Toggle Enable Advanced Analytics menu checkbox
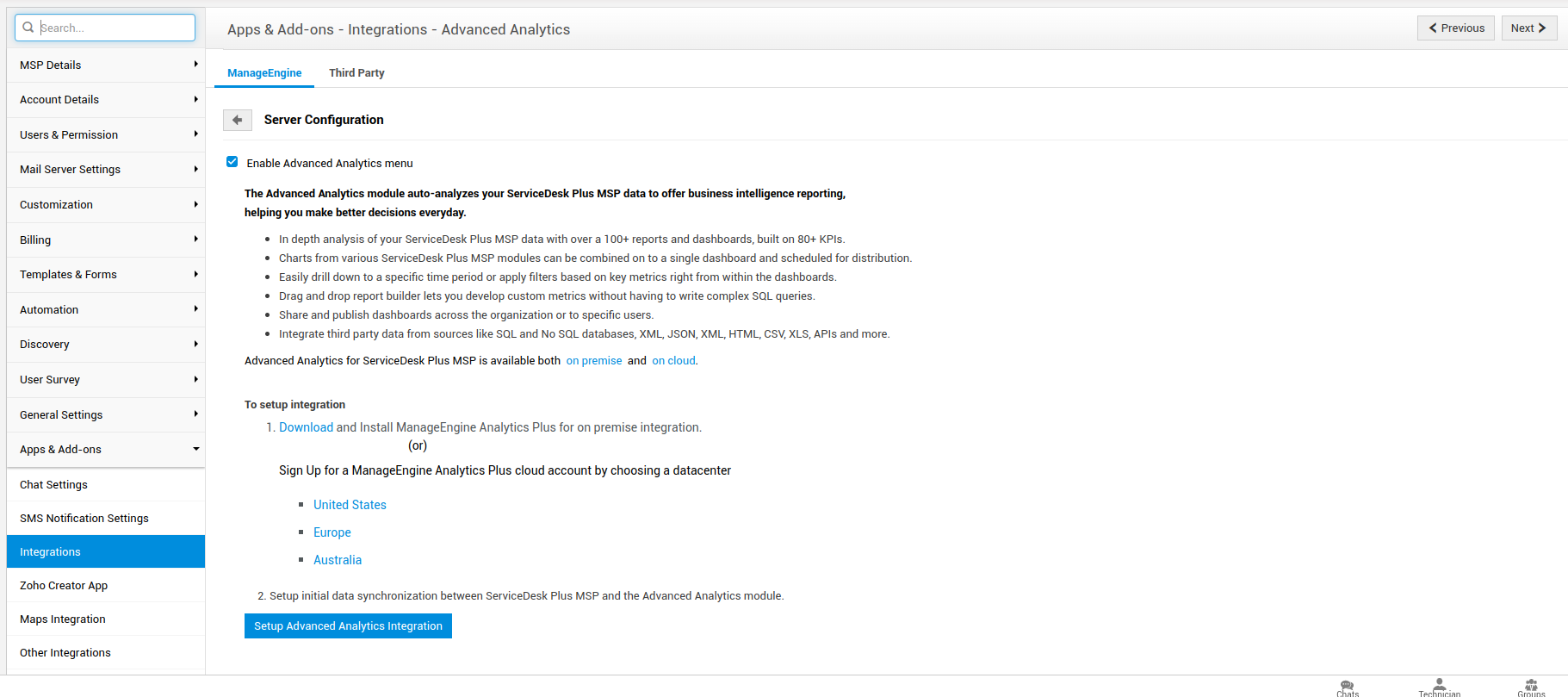The image size is (1568, 697). (232, 162)
